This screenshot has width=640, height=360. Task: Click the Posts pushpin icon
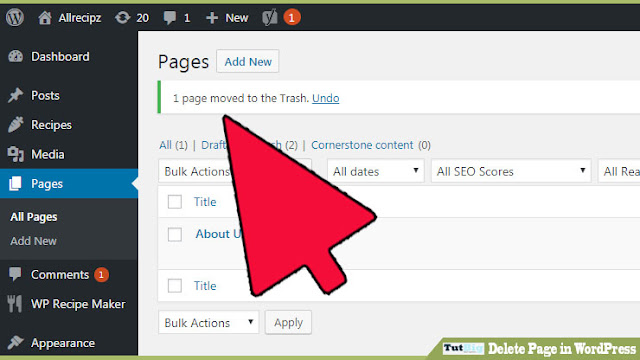(16, 96)
